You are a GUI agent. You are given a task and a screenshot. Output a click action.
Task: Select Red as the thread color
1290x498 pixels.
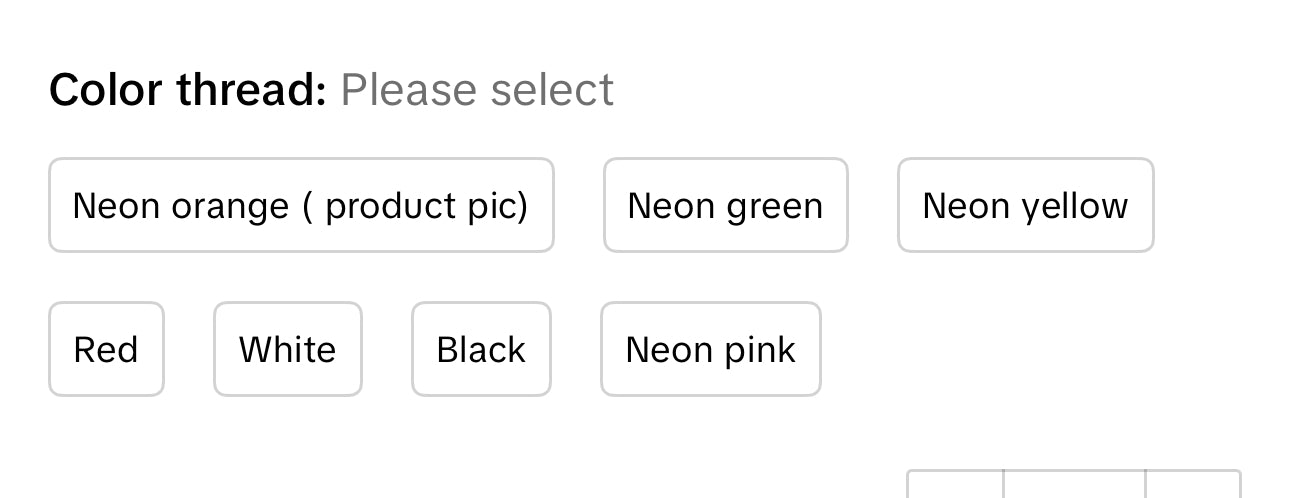(x=106, y=349)
